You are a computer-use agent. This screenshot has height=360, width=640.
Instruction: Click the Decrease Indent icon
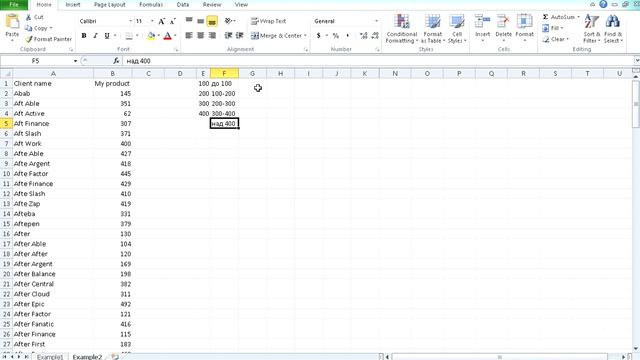pos(228,36)
